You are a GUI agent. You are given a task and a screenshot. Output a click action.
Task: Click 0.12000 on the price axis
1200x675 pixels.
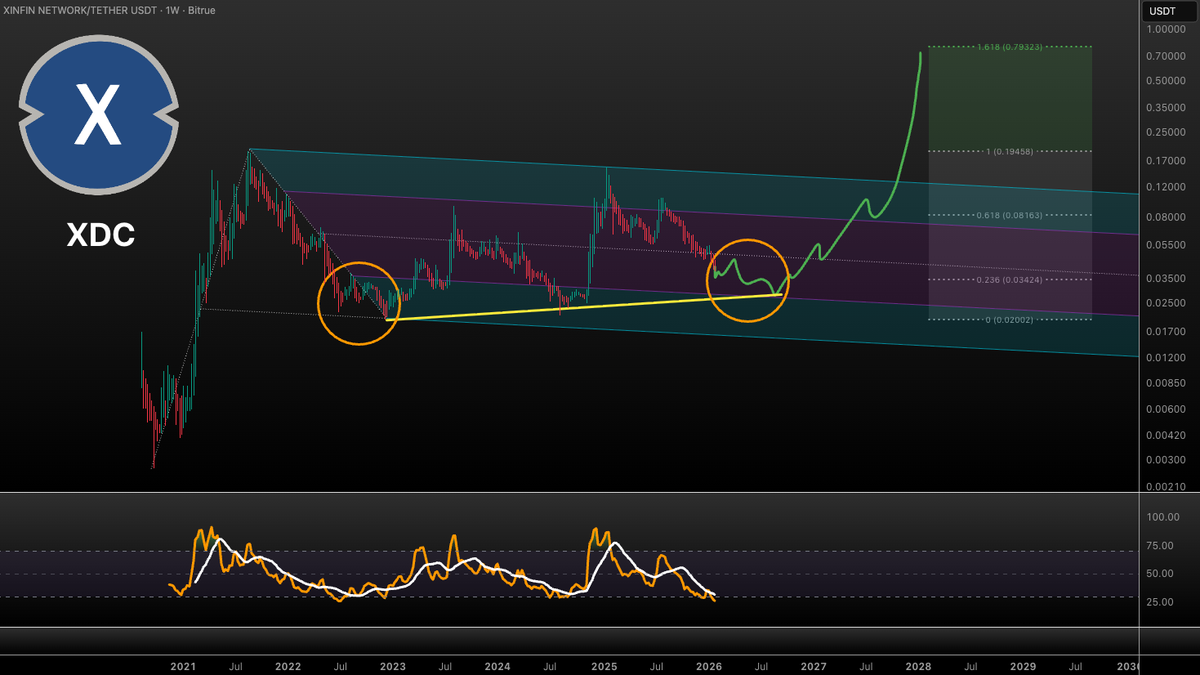(x=1166, y=187)
